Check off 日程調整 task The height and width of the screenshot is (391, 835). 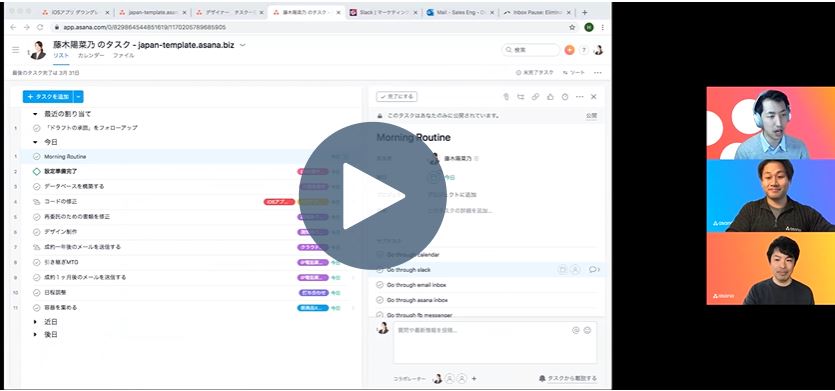36,292
